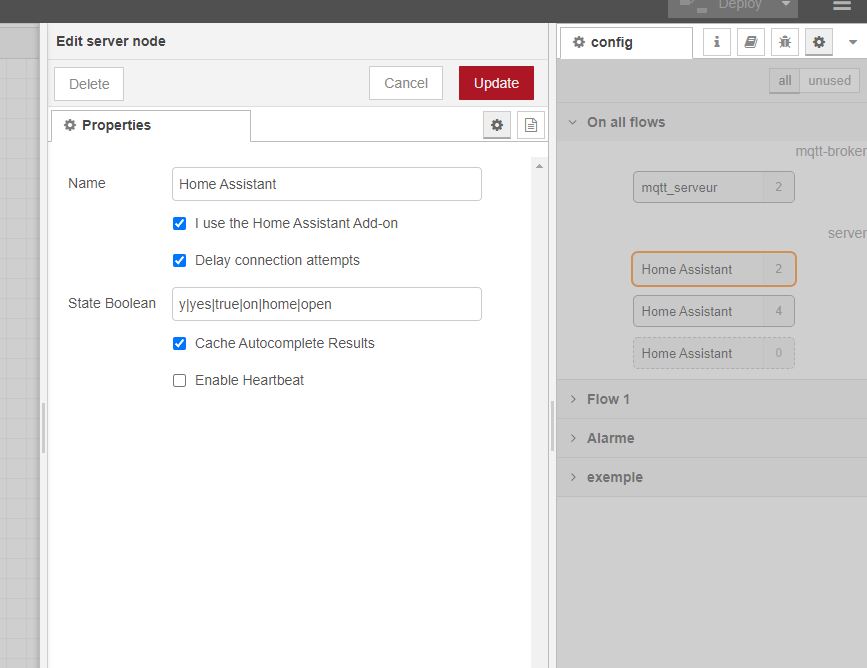Disable Cache Autocomplete Results checkbox
The width and height of the screenshot is (867, 668).
pyautogui.click(x=179, y=343)
